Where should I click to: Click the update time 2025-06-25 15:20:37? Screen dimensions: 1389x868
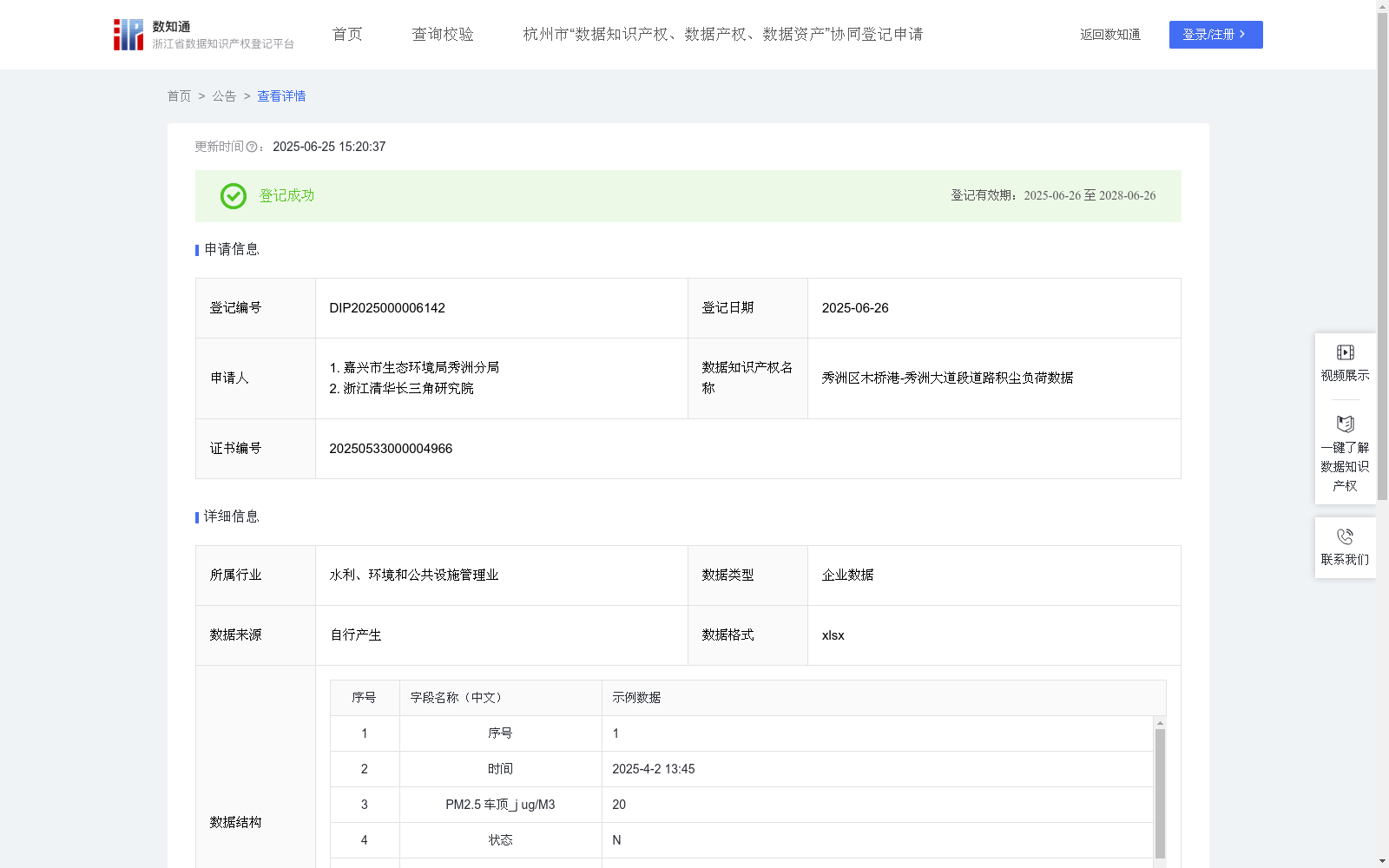tap(329, 148)
